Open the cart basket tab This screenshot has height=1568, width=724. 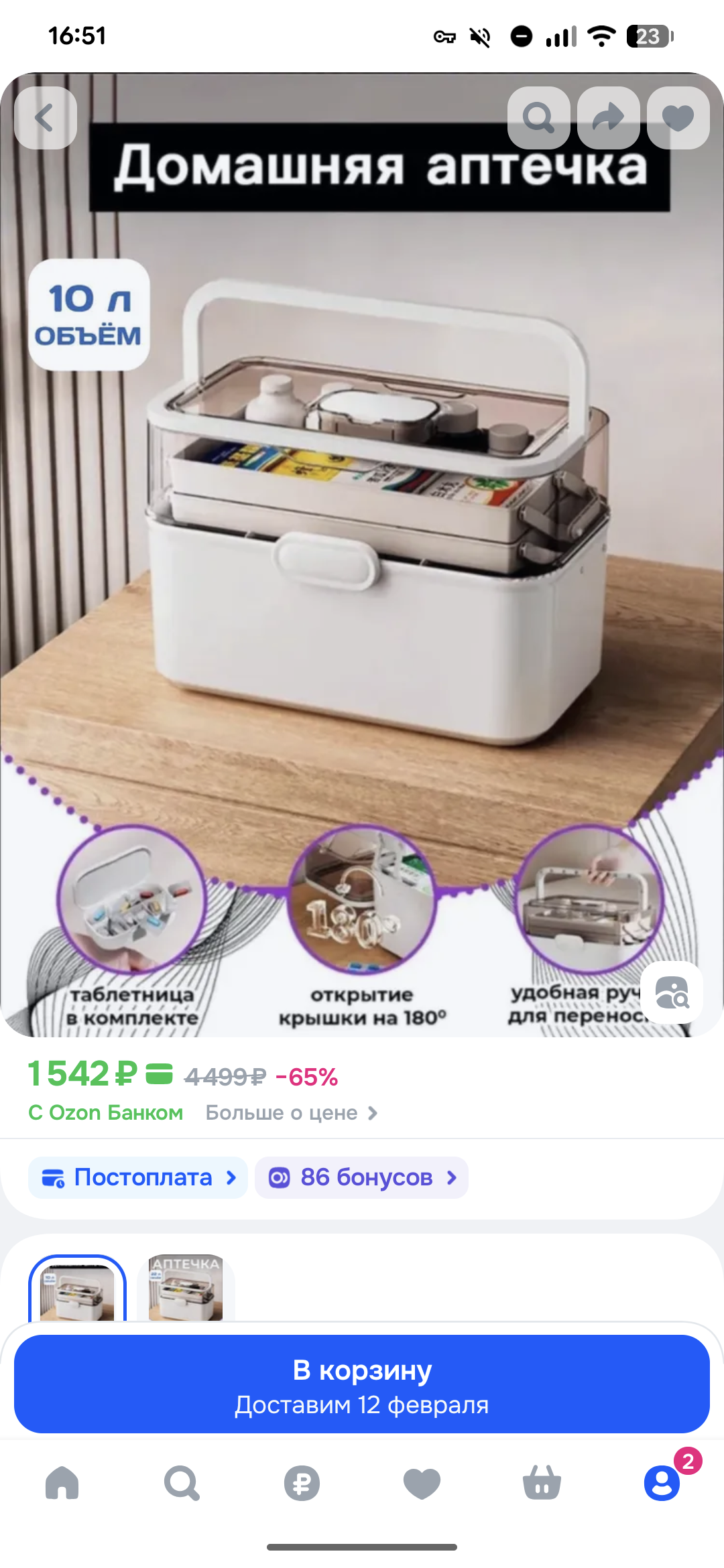542,1482
